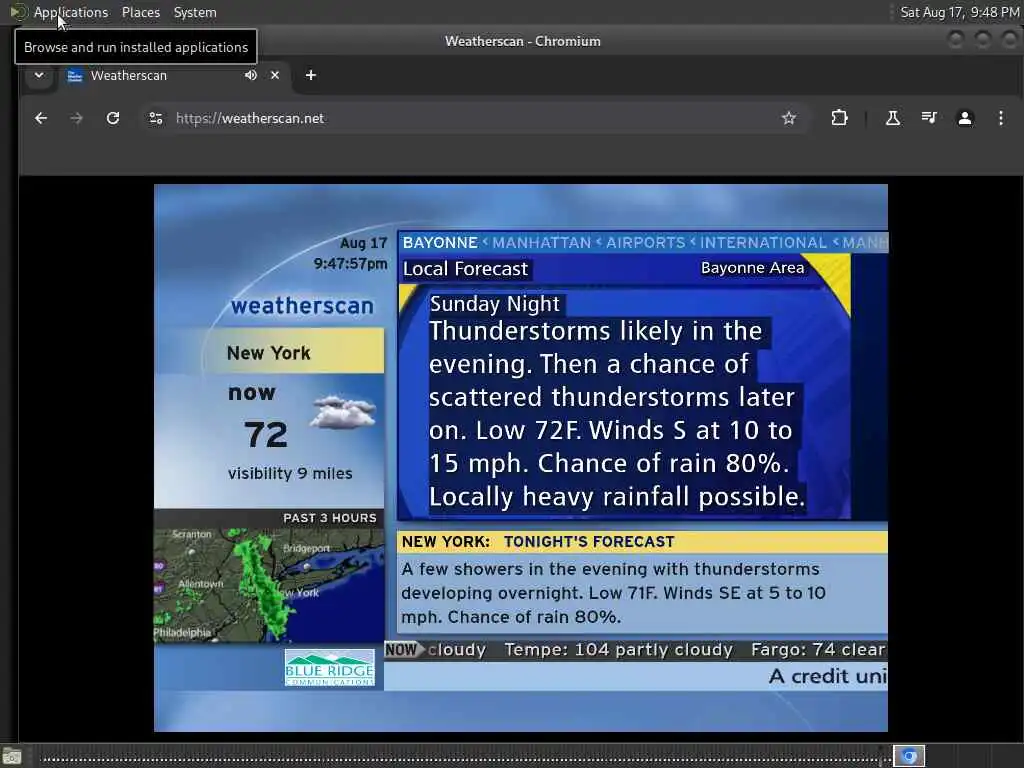Select the BAYONNE location tab
The width and height of the screenshot is (1024, 768).
pyautogui.click(x=440, y=242)
